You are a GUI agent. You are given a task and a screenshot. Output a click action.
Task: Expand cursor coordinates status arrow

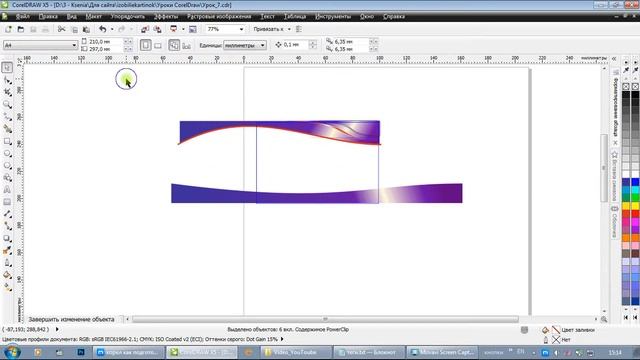click(x=57, y=329)
